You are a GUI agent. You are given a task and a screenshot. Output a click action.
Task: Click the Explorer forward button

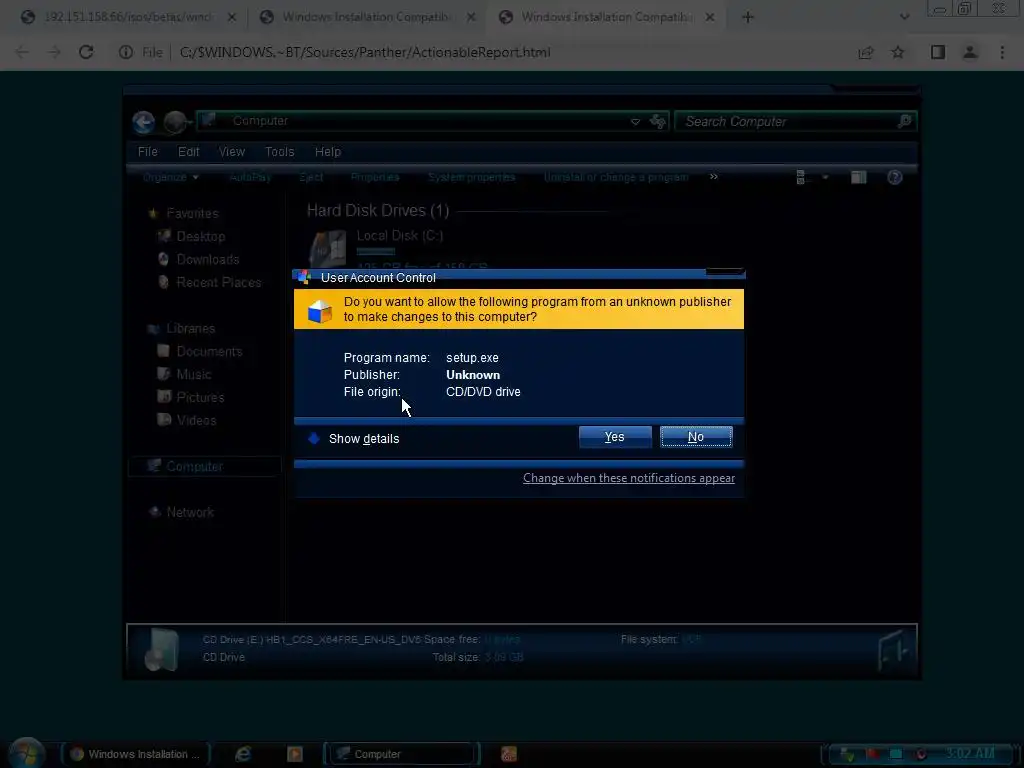(x=174, y=121)
